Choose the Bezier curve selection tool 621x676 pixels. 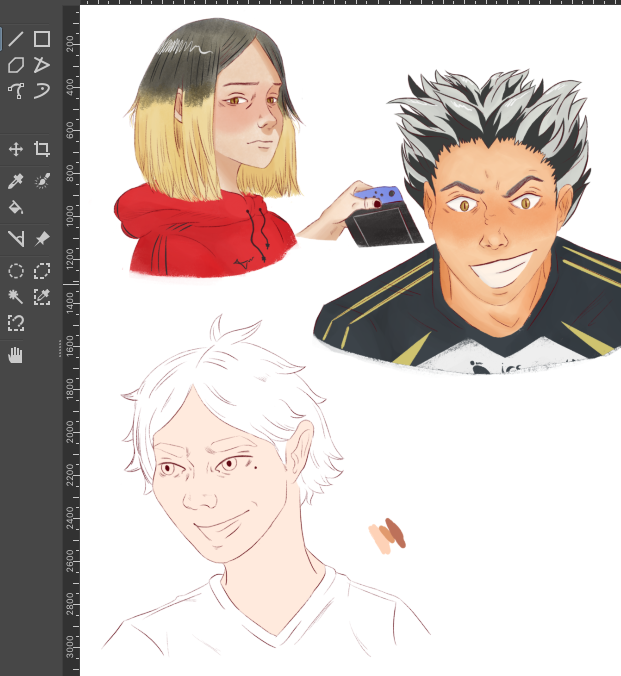click(16, 322)
